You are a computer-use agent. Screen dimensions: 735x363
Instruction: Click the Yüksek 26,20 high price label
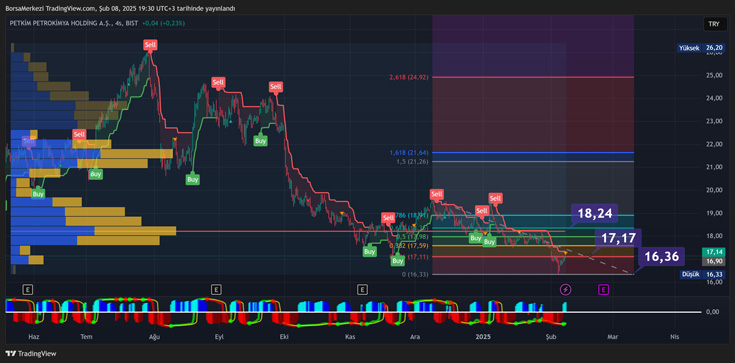[x=700, y=48]
